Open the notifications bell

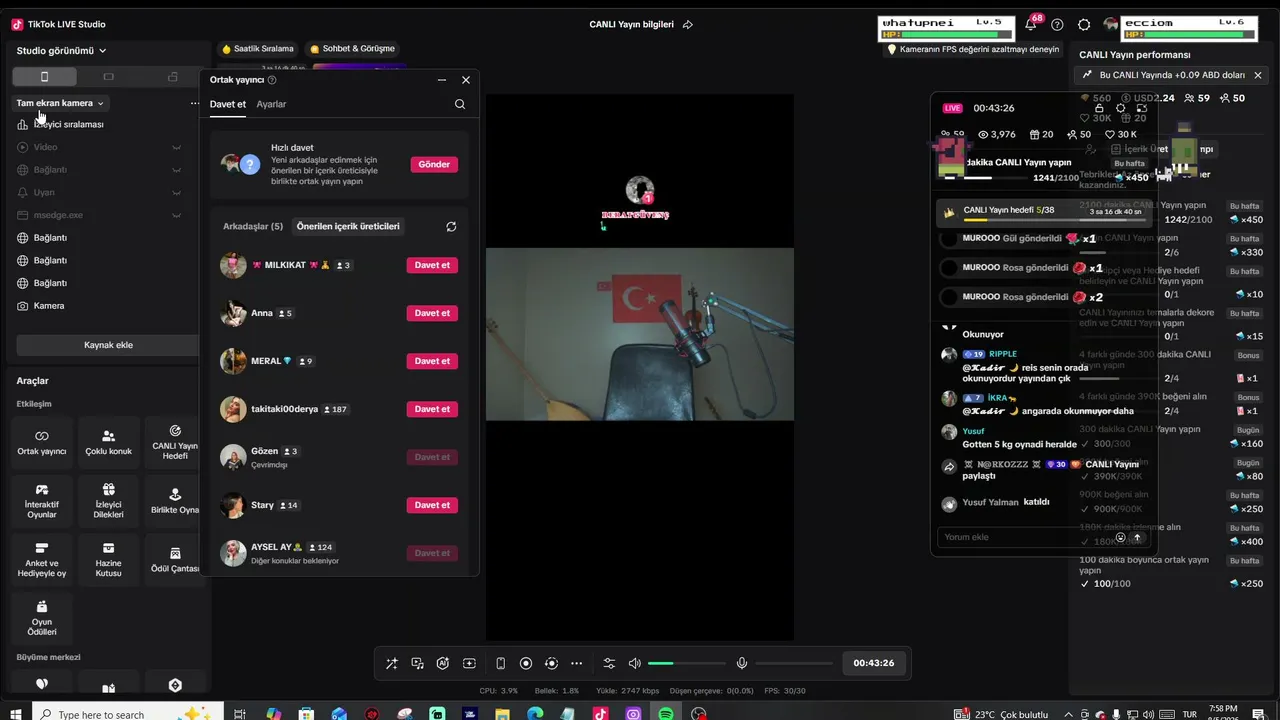coord(1031,24)
